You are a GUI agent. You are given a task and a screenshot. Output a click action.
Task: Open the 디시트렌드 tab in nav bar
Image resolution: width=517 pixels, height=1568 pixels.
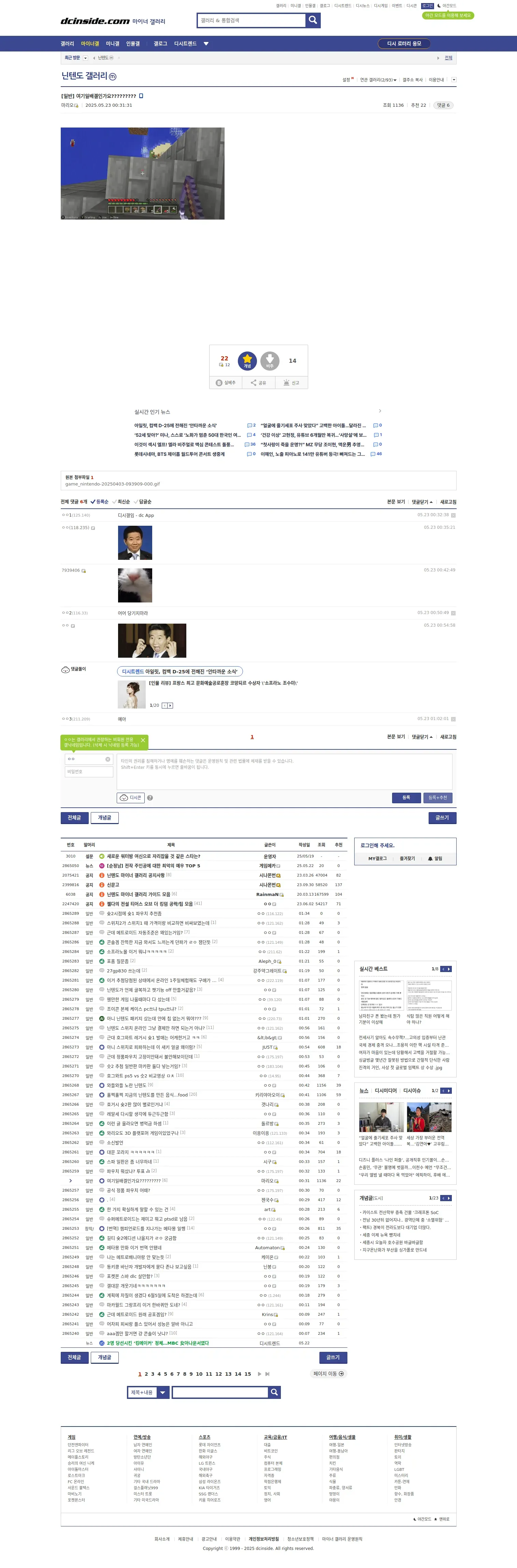coord(185,44)
